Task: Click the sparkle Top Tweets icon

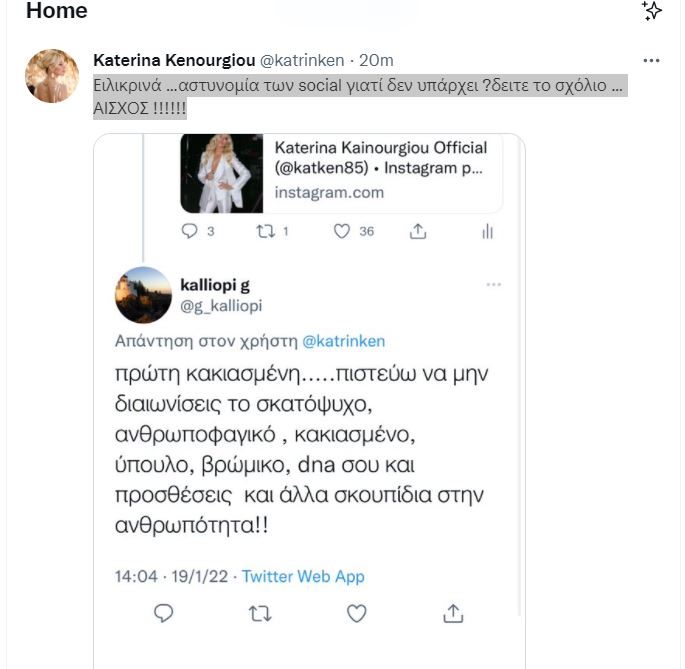Action: pos(651,10)
